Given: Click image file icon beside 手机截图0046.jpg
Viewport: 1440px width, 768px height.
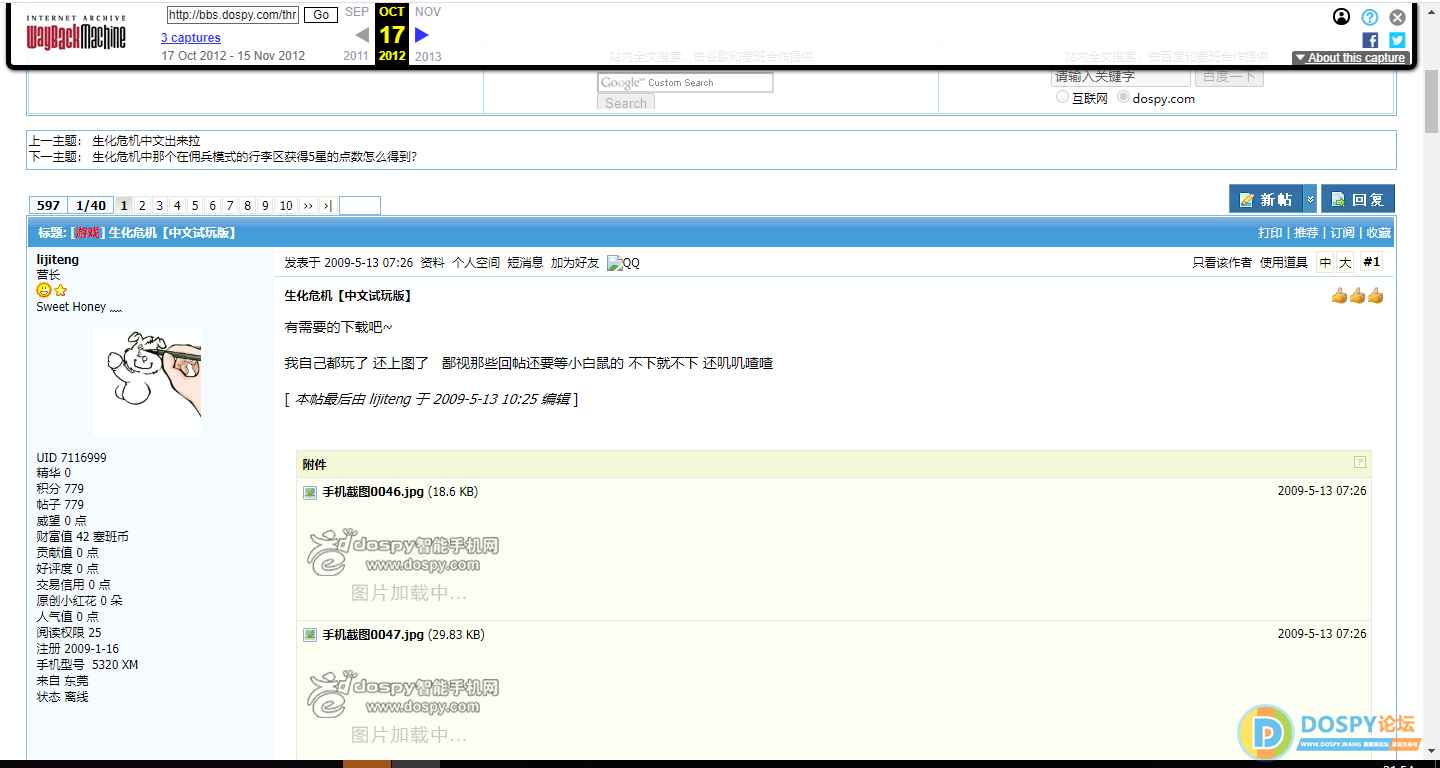Looking at the screenshot, I should pyautogui.click(x=310, y=492).
